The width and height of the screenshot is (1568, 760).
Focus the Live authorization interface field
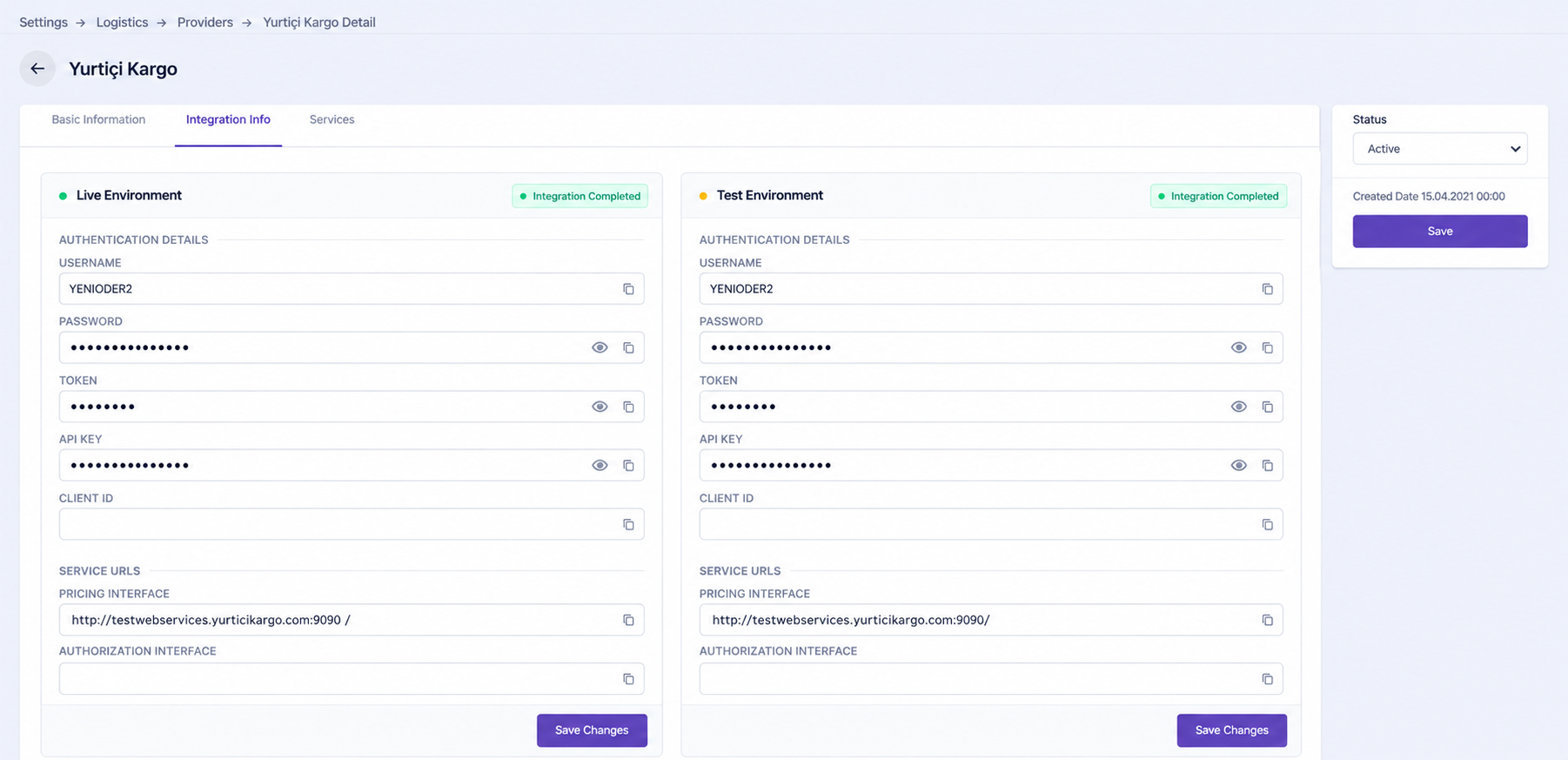(x=352, y=679)
